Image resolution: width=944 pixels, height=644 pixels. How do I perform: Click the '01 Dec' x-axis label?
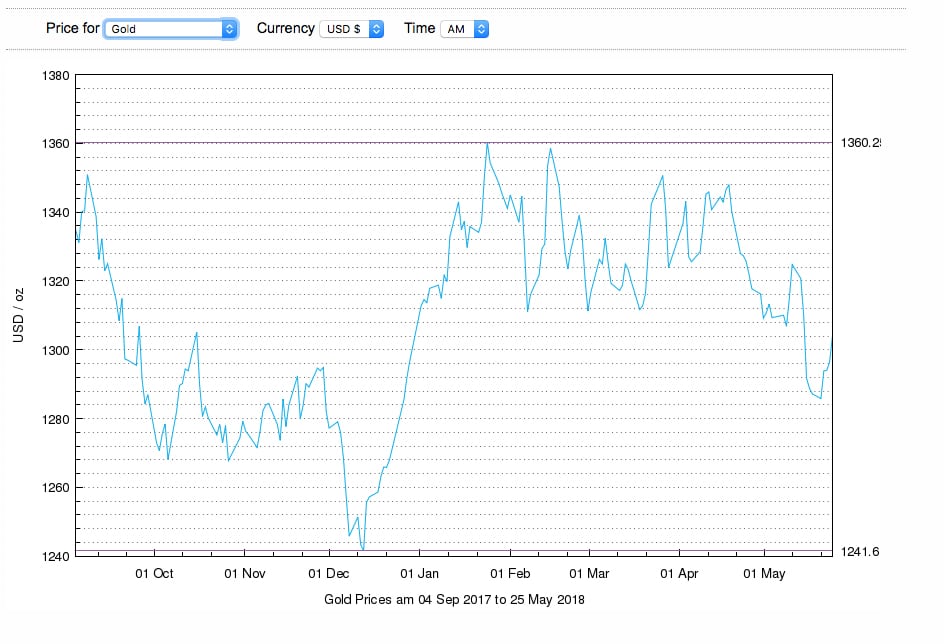329,574
